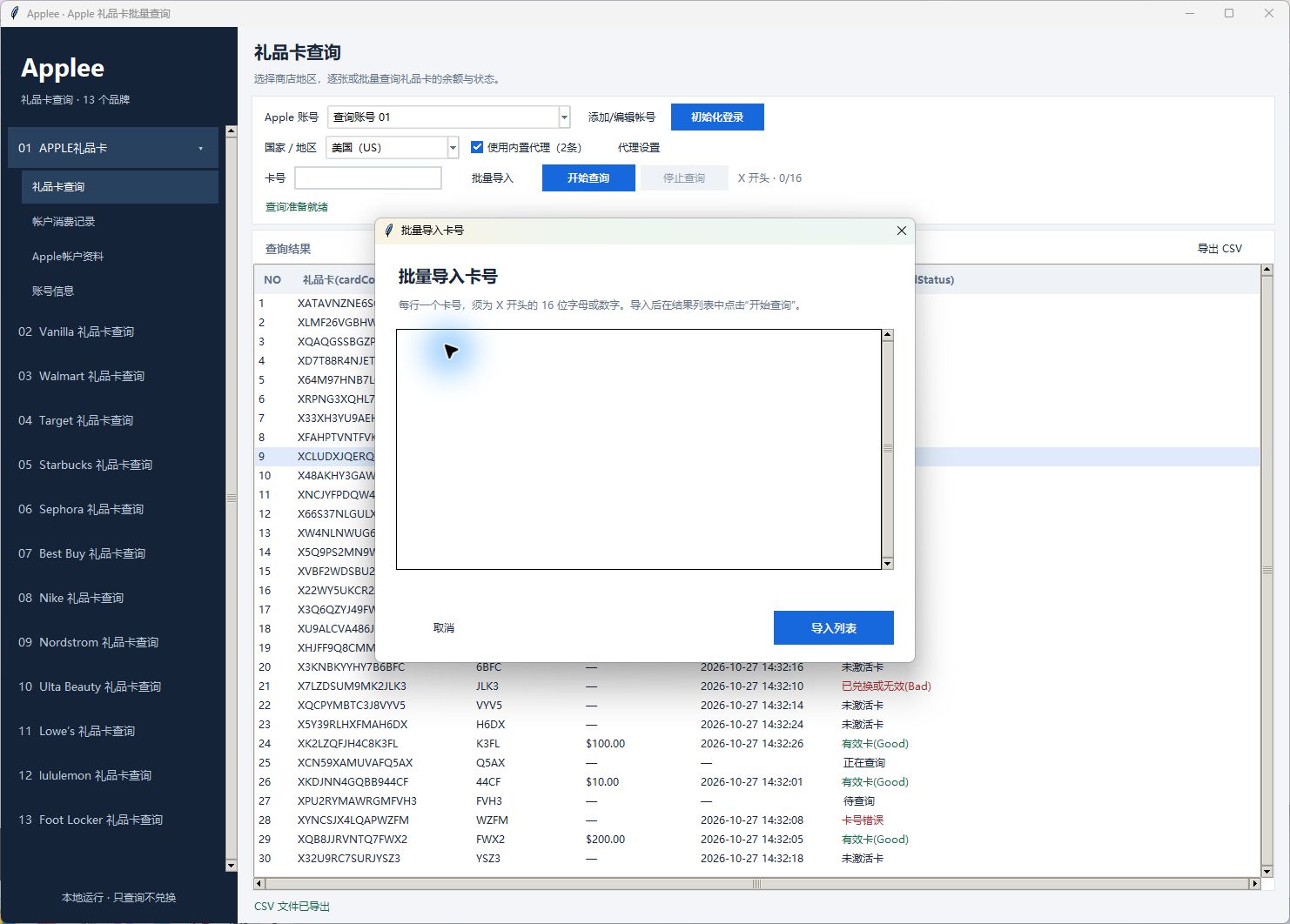
Task: Go to 13 Foot Locker 礼品卡查询
Action: click(91, 820)
